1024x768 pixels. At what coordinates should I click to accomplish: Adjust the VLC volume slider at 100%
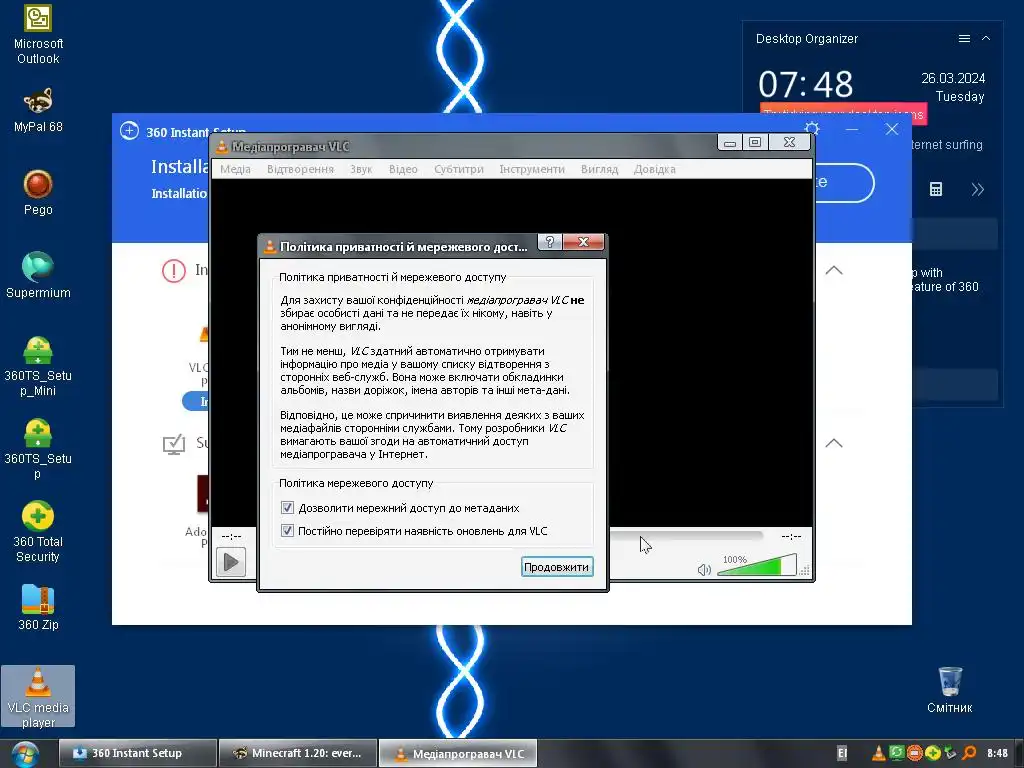757,565
